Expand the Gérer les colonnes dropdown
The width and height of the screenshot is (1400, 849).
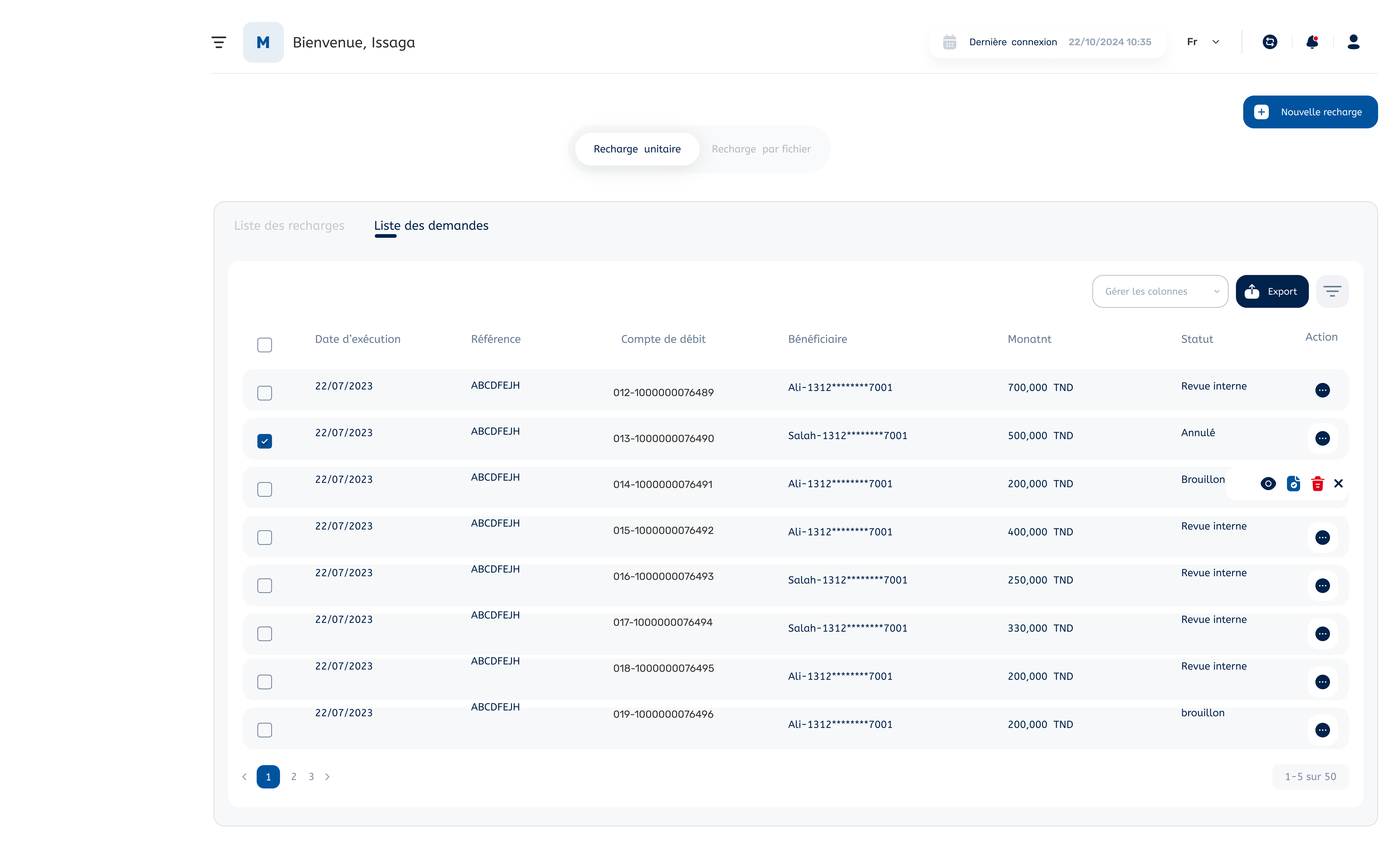coord(1160,292)
